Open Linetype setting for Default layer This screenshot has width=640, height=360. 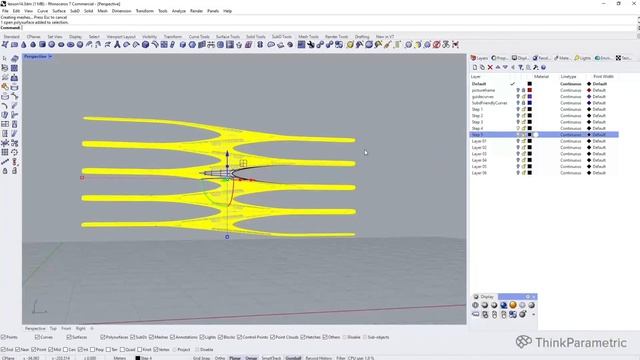(570, 84)
